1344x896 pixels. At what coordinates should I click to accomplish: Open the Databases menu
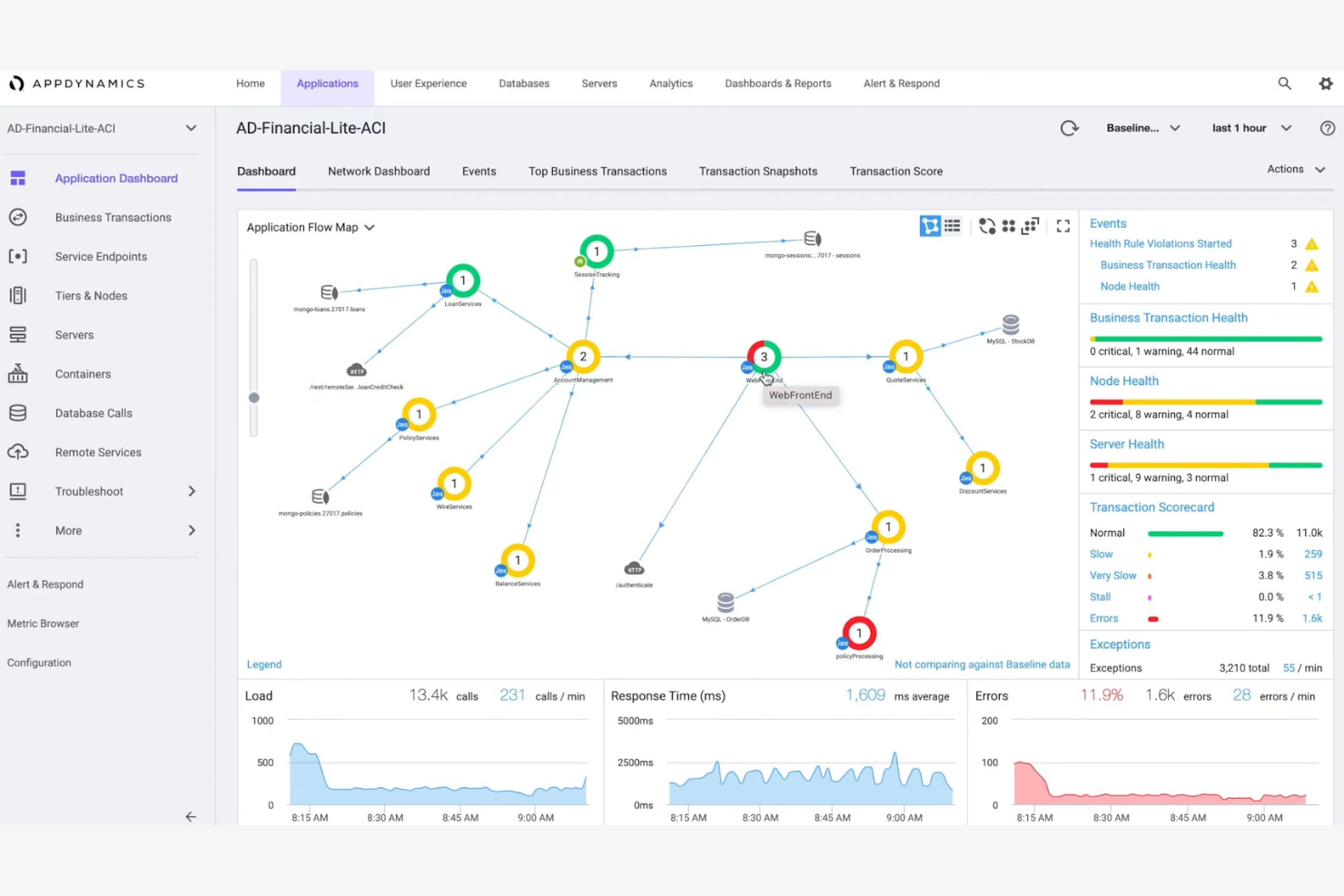pos(524,84)
